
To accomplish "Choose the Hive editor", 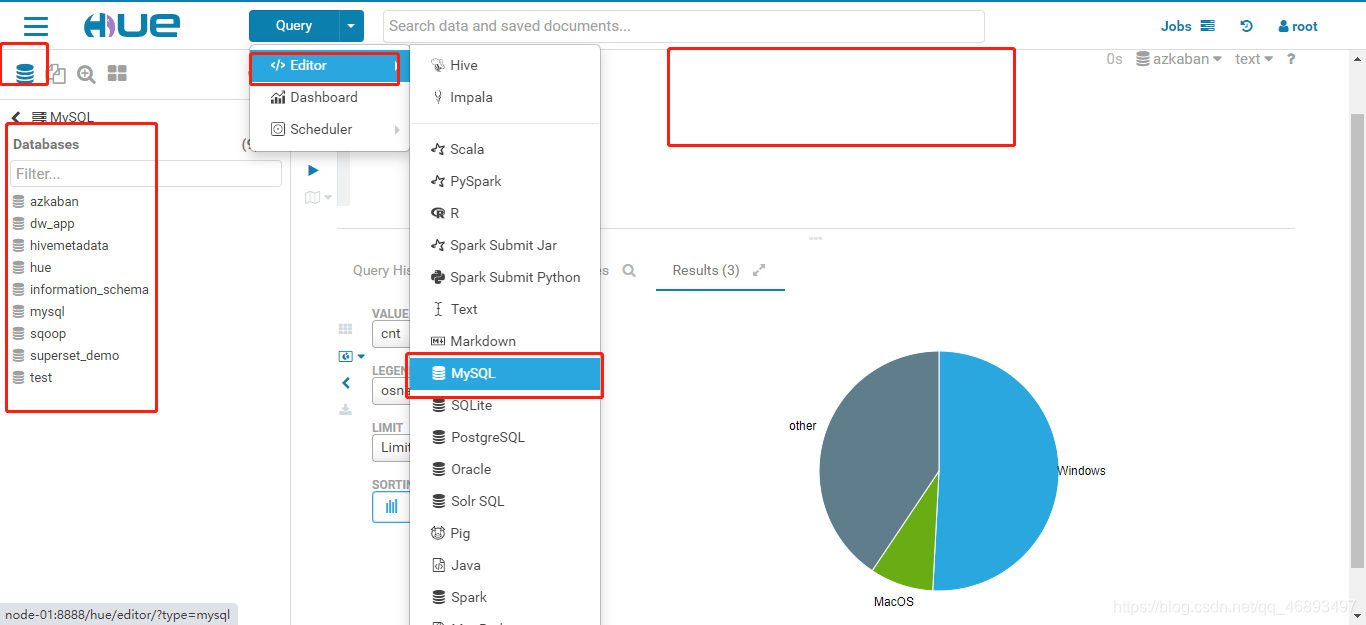I will (x=505, y=65).
